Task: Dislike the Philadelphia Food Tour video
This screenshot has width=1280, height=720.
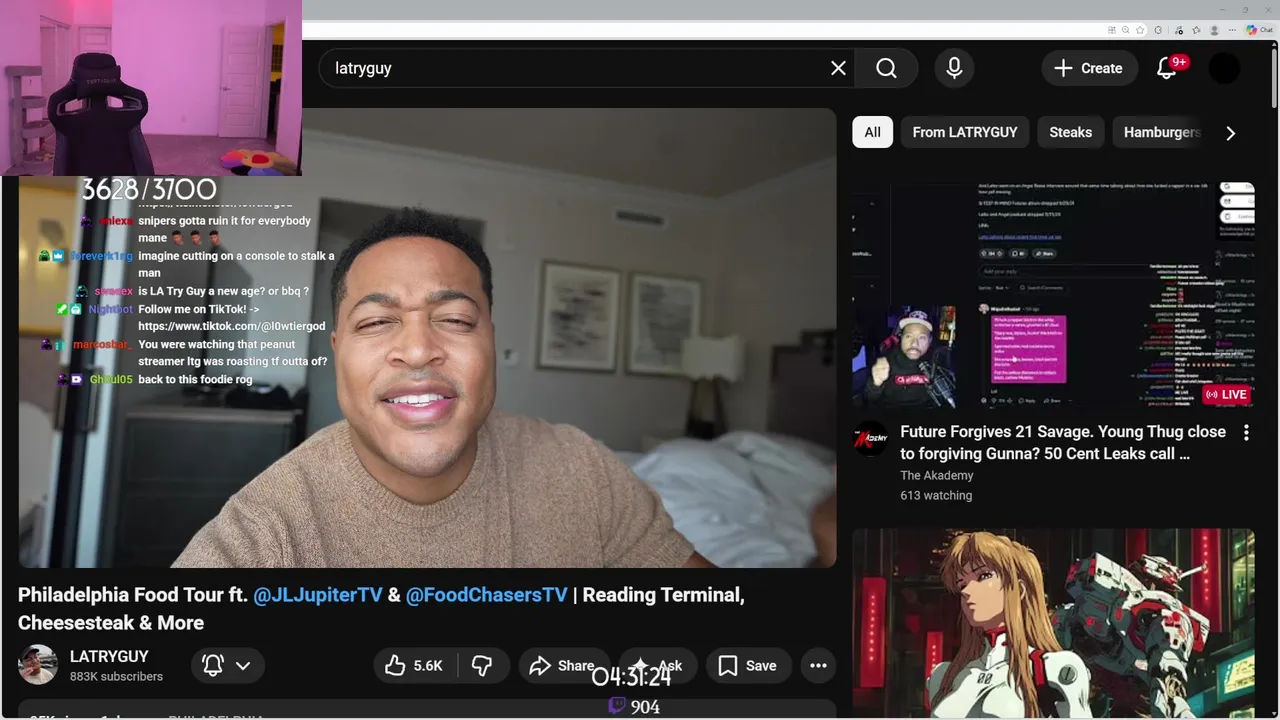Action: (x=482, y=666)
